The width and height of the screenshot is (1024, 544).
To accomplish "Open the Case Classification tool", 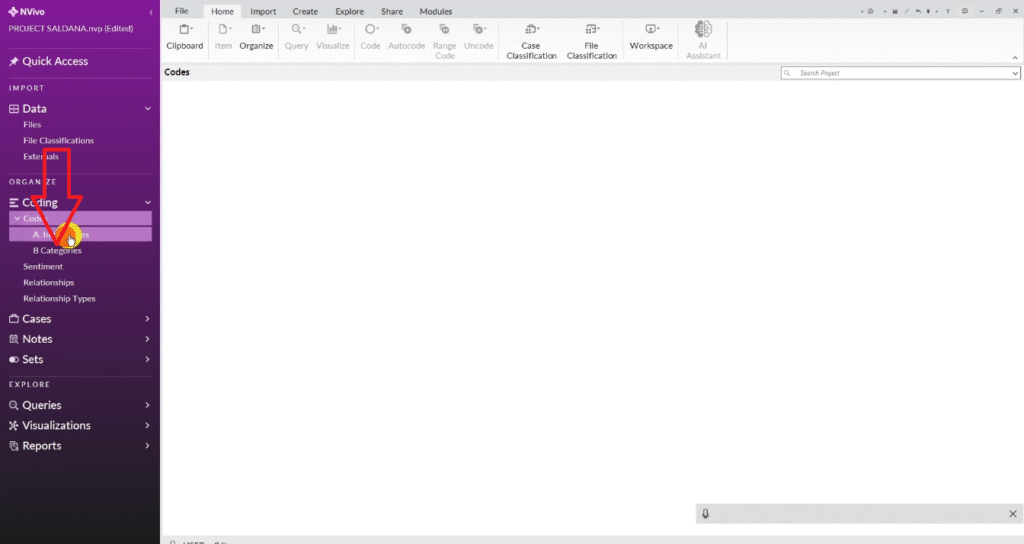I will pos(531,40).
